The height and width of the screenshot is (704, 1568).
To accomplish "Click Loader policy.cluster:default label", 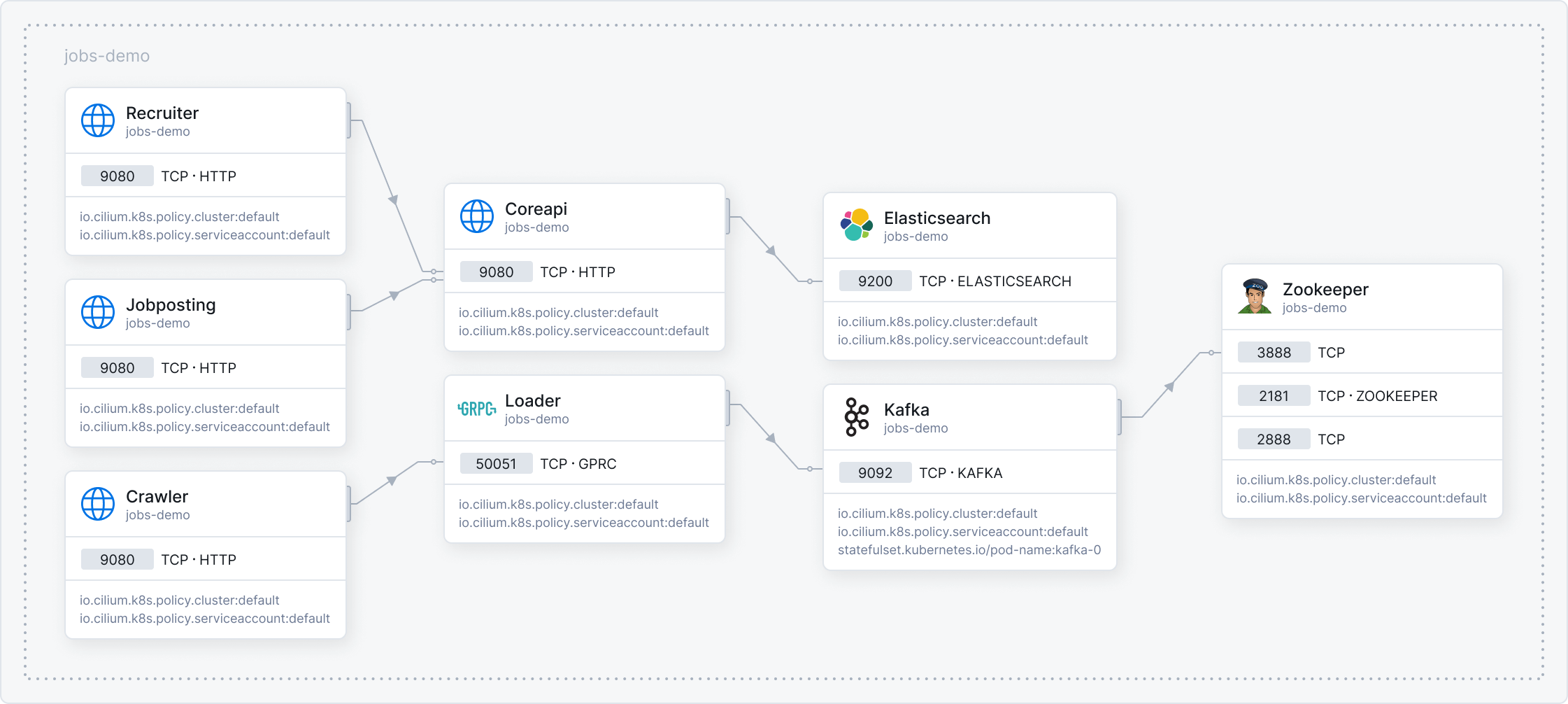I will 559,505.
